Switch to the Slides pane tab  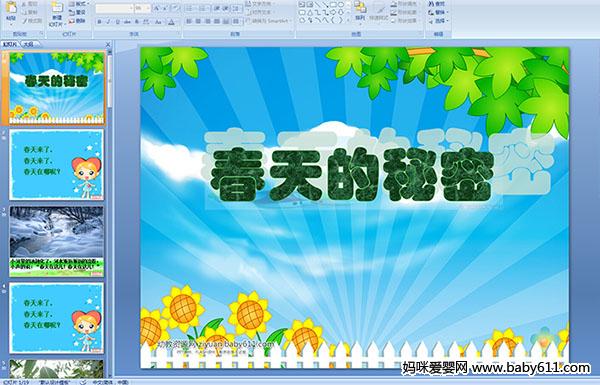(10, 44)
